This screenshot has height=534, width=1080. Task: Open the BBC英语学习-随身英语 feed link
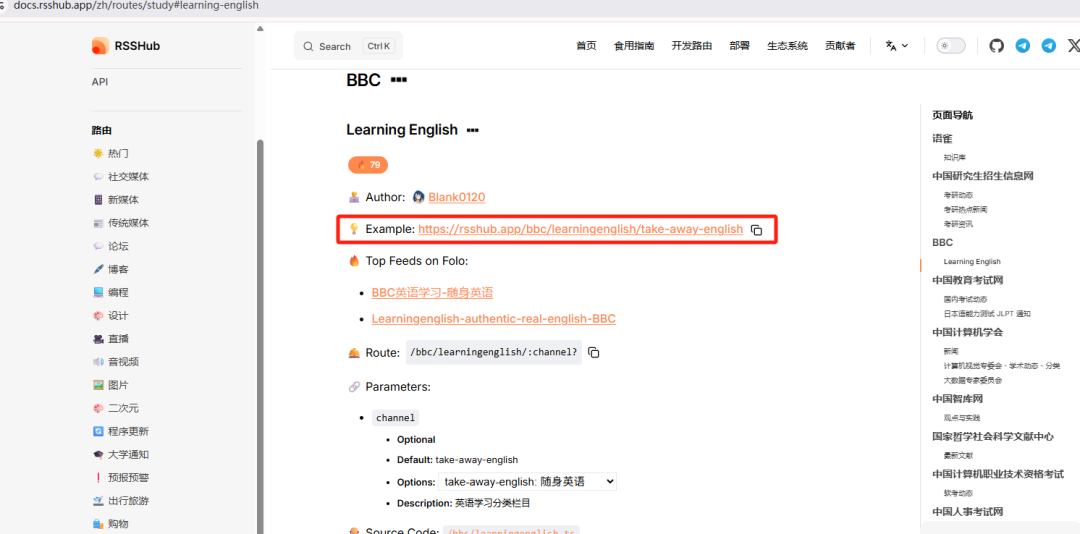point(432,293)
